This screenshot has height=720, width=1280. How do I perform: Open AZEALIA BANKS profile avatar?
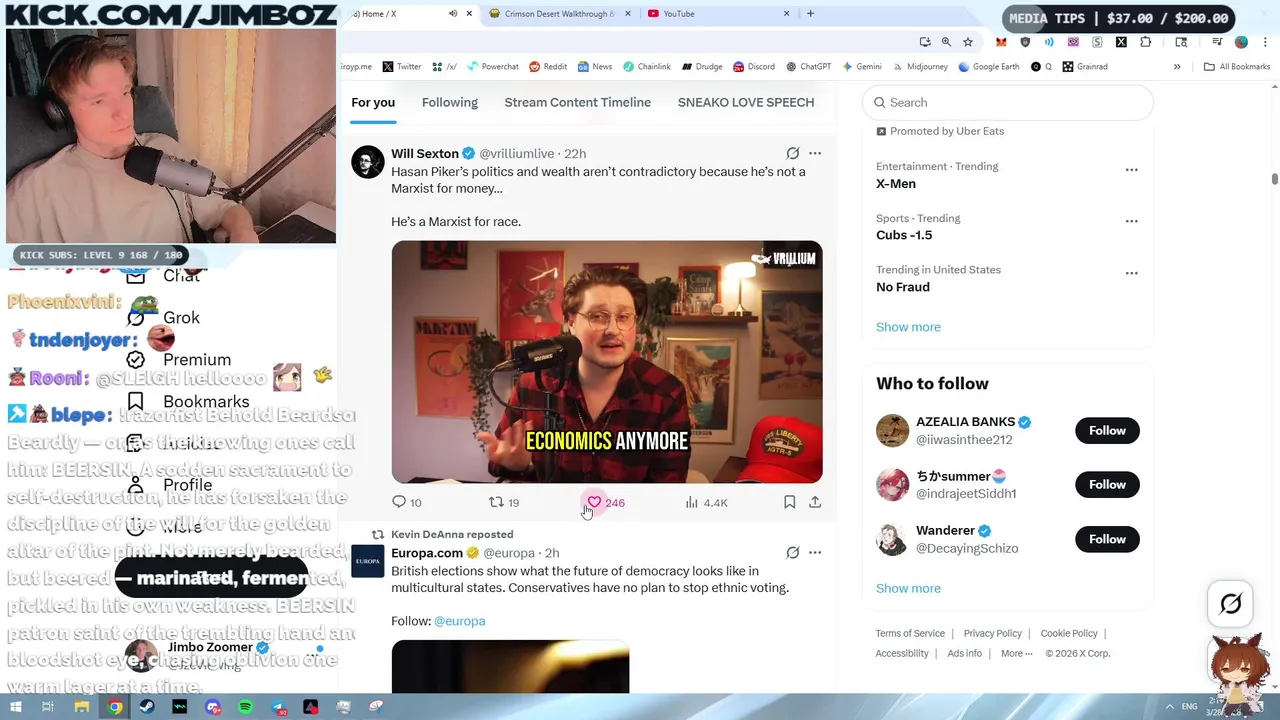(x=892, y=430)
